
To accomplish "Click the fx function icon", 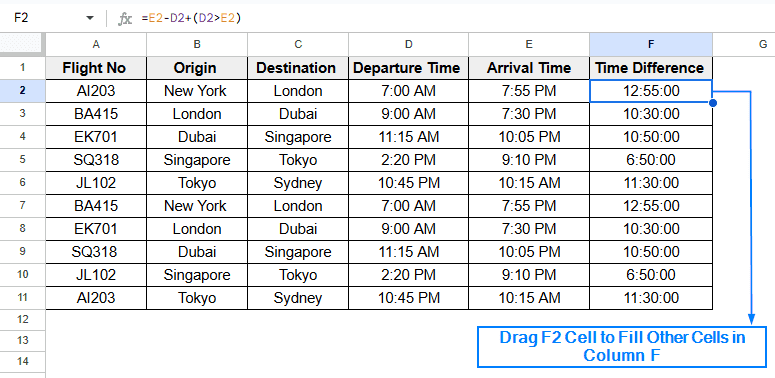I will pyautogui.click(x=125, y=19).
